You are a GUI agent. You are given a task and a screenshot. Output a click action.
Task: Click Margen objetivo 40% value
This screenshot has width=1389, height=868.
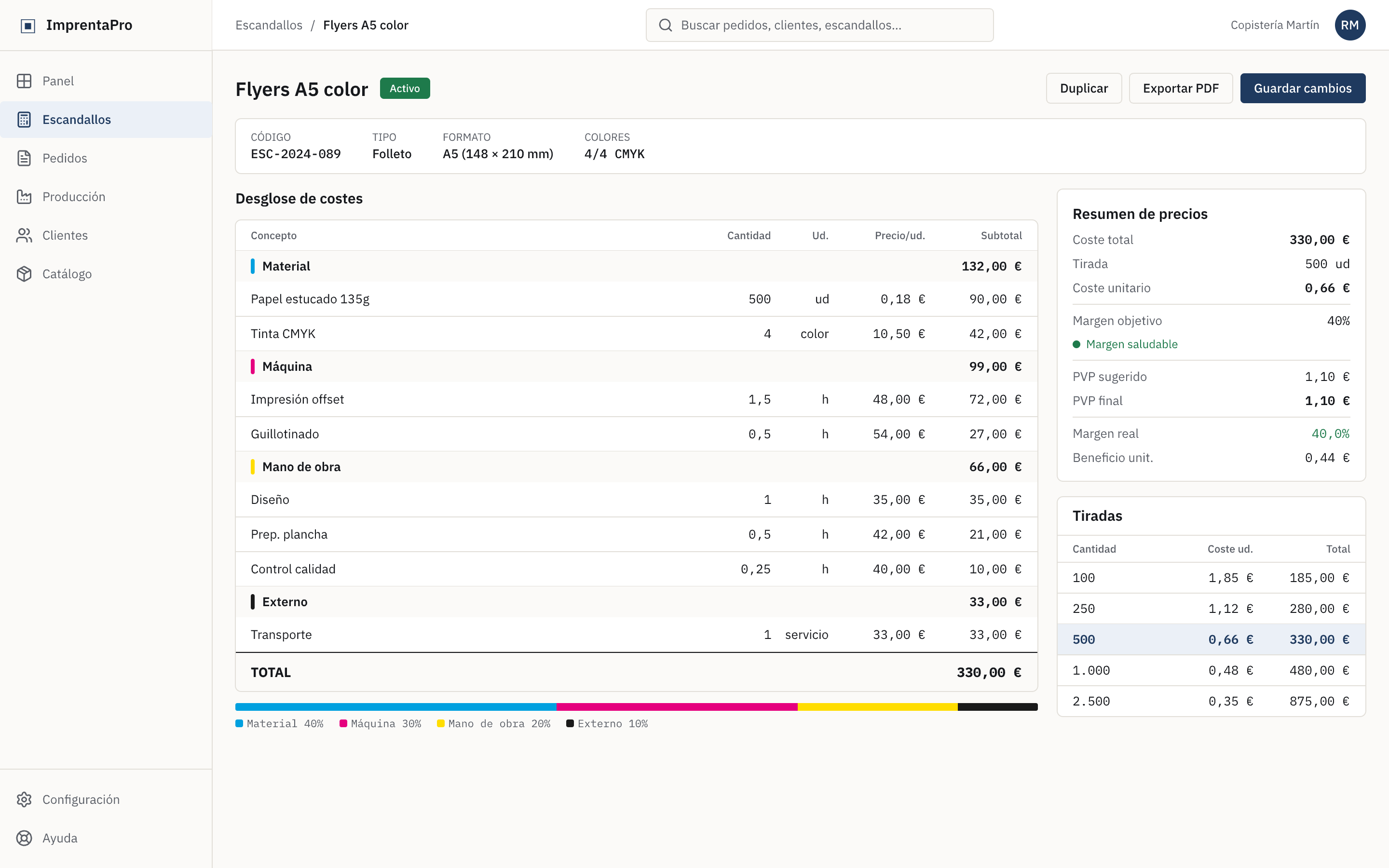pyautogui.click(x=1338, y=321)
